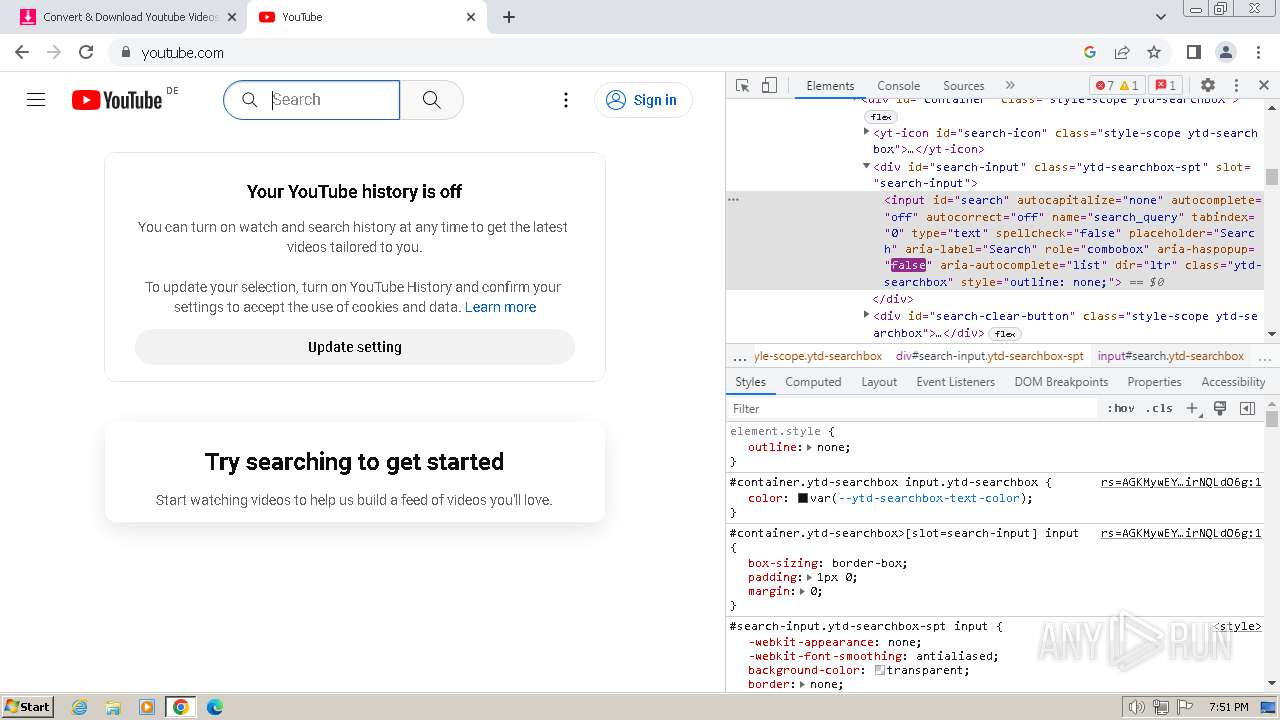Viewport: 1280px width, 720px height.
Task: Switch to the Elements tab
Action: point(830,85)
